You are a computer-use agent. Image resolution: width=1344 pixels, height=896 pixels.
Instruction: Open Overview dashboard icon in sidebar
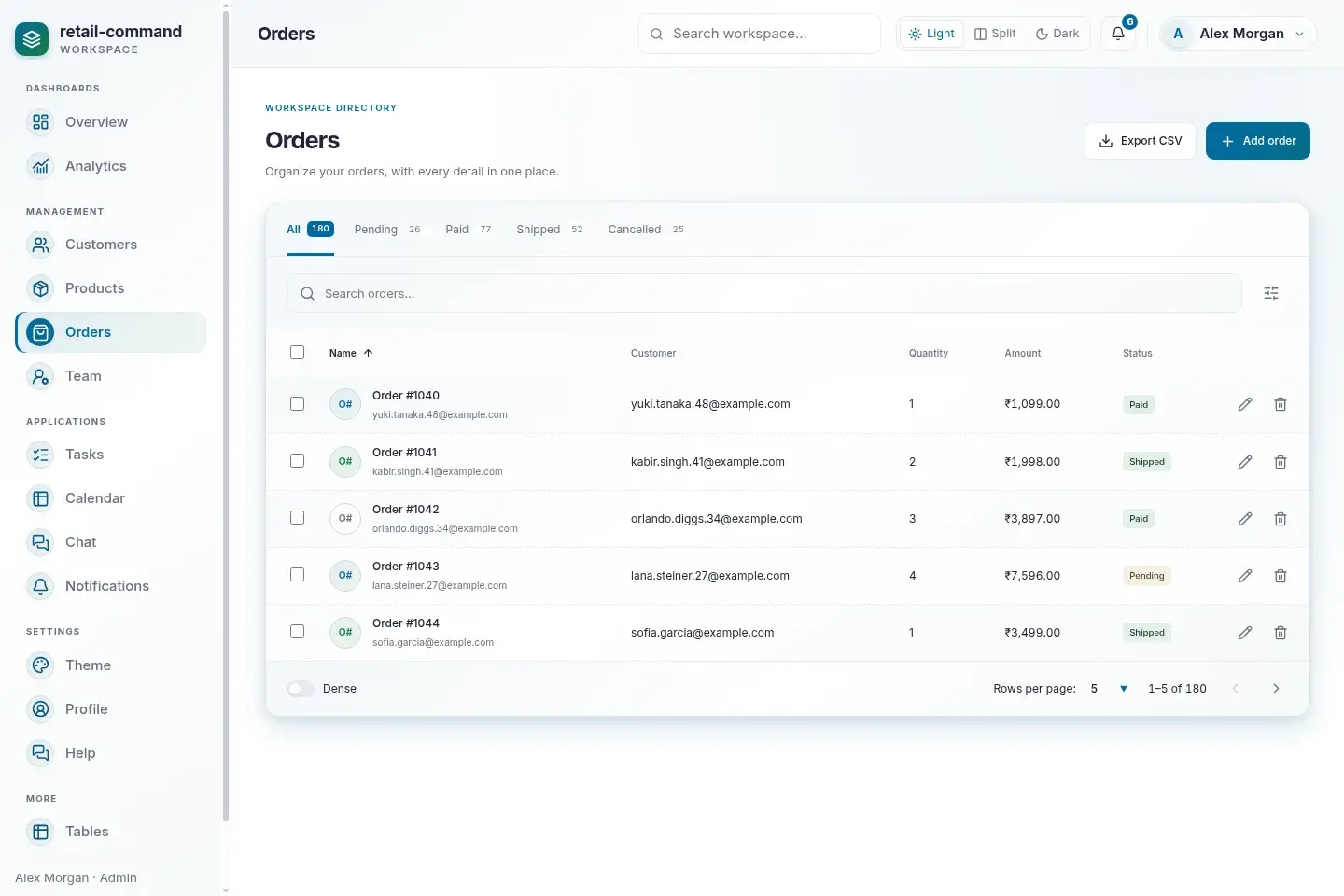pos(40,122)
